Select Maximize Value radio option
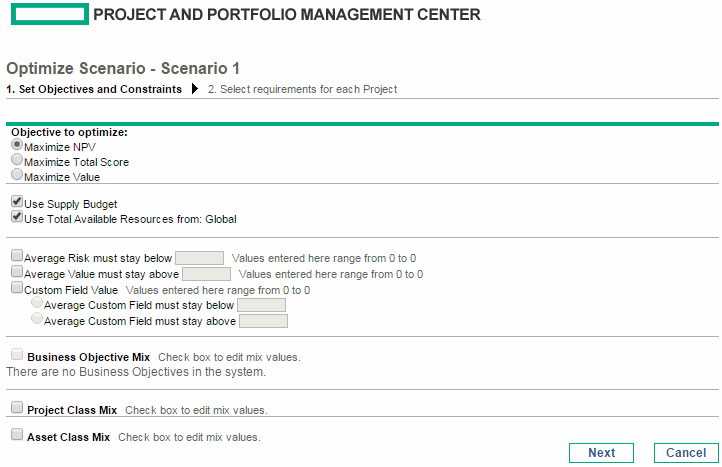 17,175
